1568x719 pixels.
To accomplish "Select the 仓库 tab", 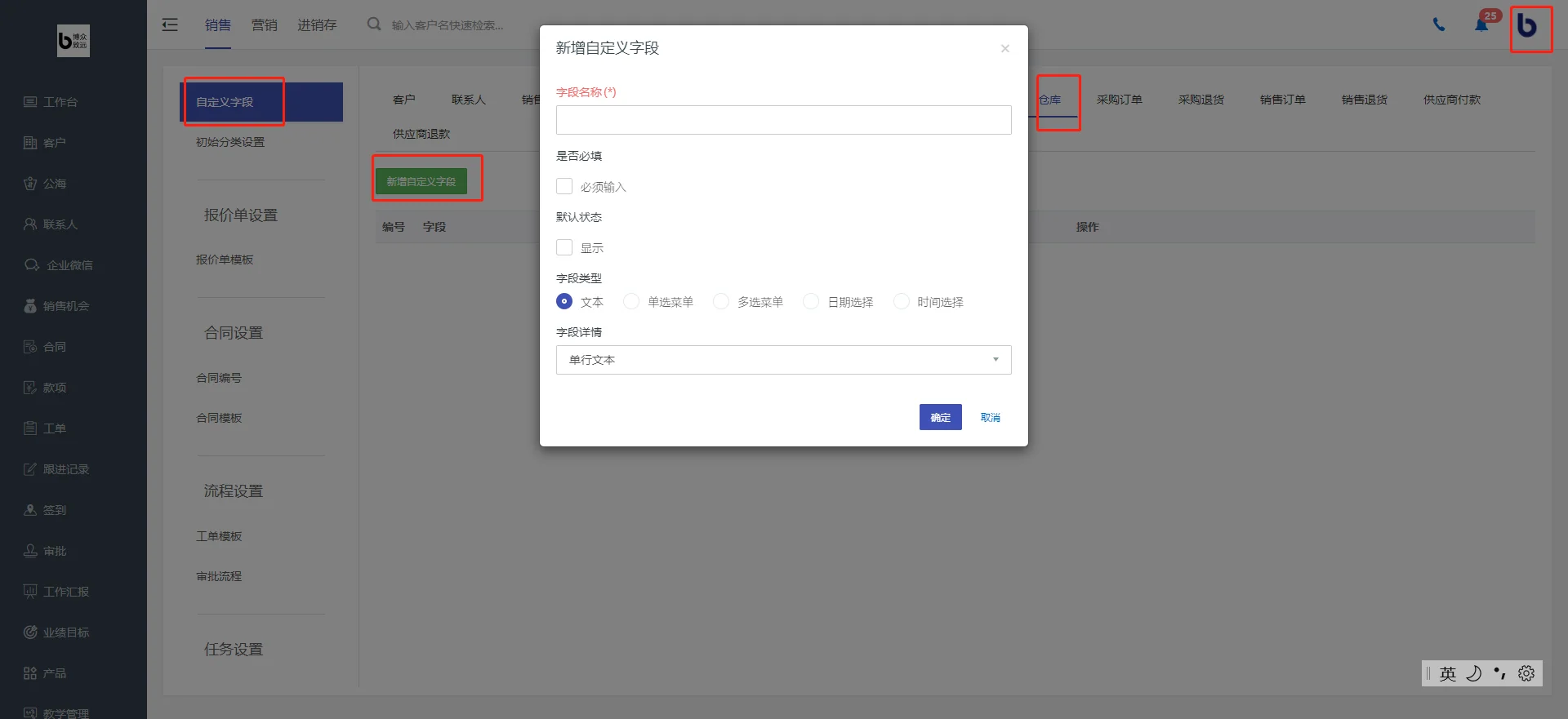I will [x=1050, y=100].
